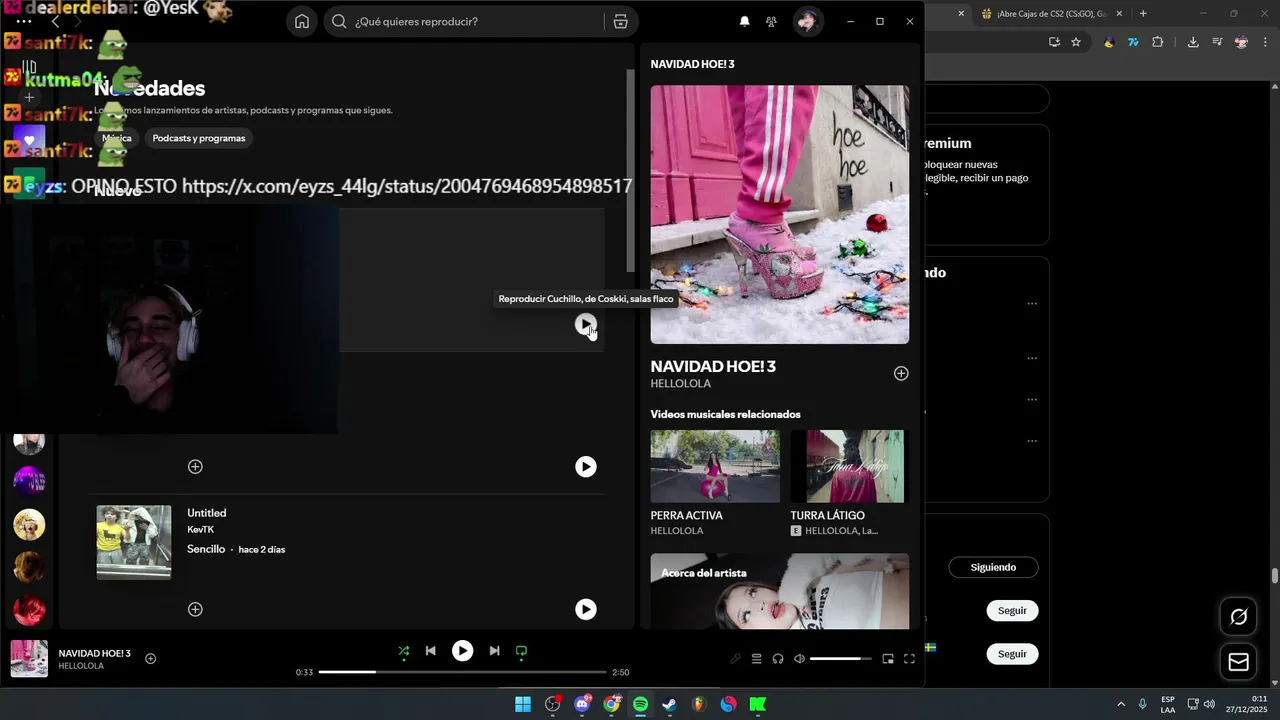Bookmark the page with the star icon
The height and width of the screenshot is (720, 1280).
tap(1076, 42)
